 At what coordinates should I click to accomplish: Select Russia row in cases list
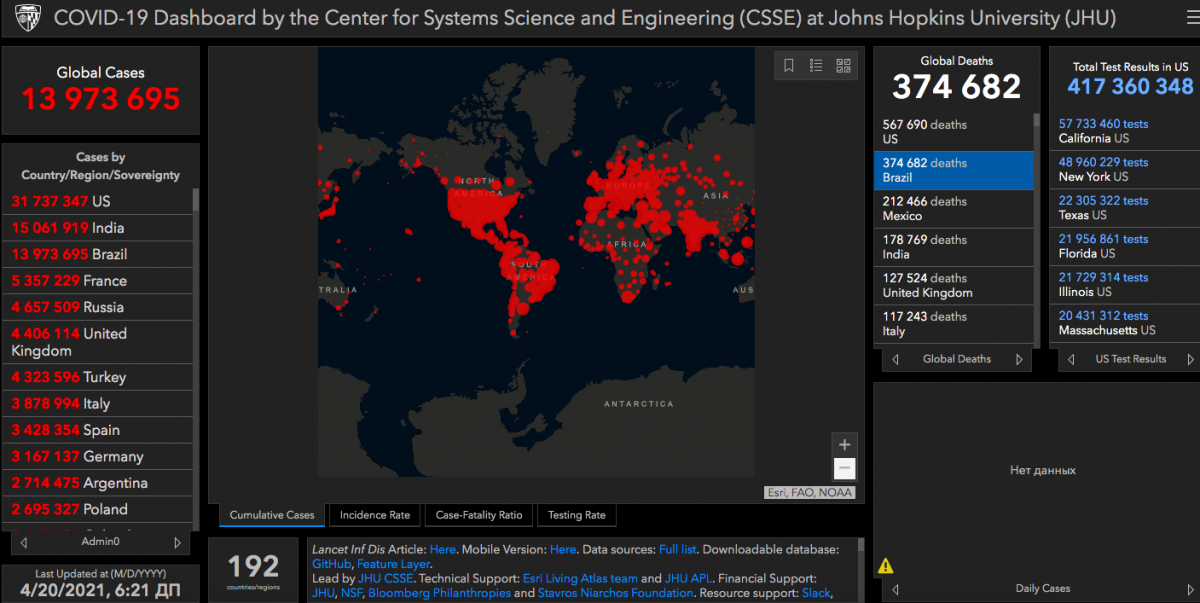97,307
